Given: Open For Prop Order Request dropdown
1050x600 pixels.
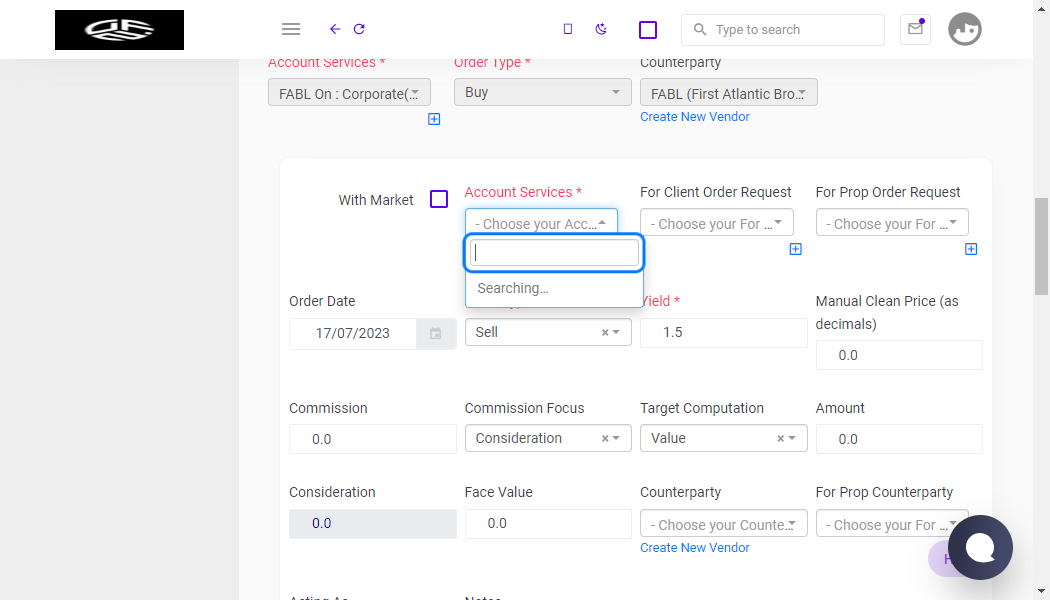Looking at the screenshot, I should point(892,222).
